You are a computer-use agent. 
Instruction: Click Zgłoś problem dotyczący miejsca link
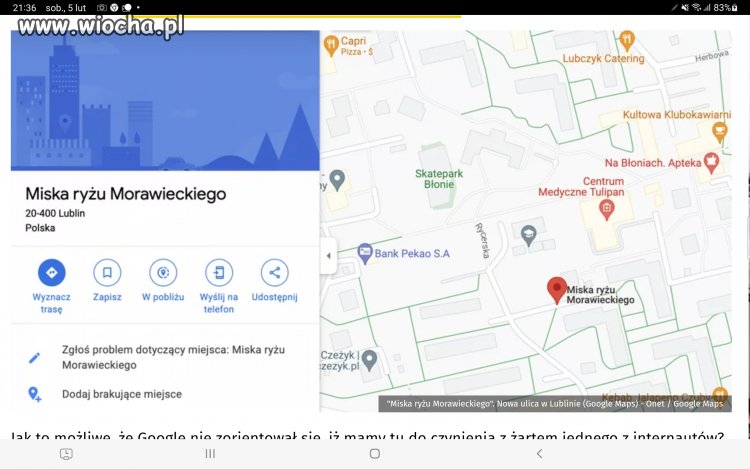pos(173,357)
